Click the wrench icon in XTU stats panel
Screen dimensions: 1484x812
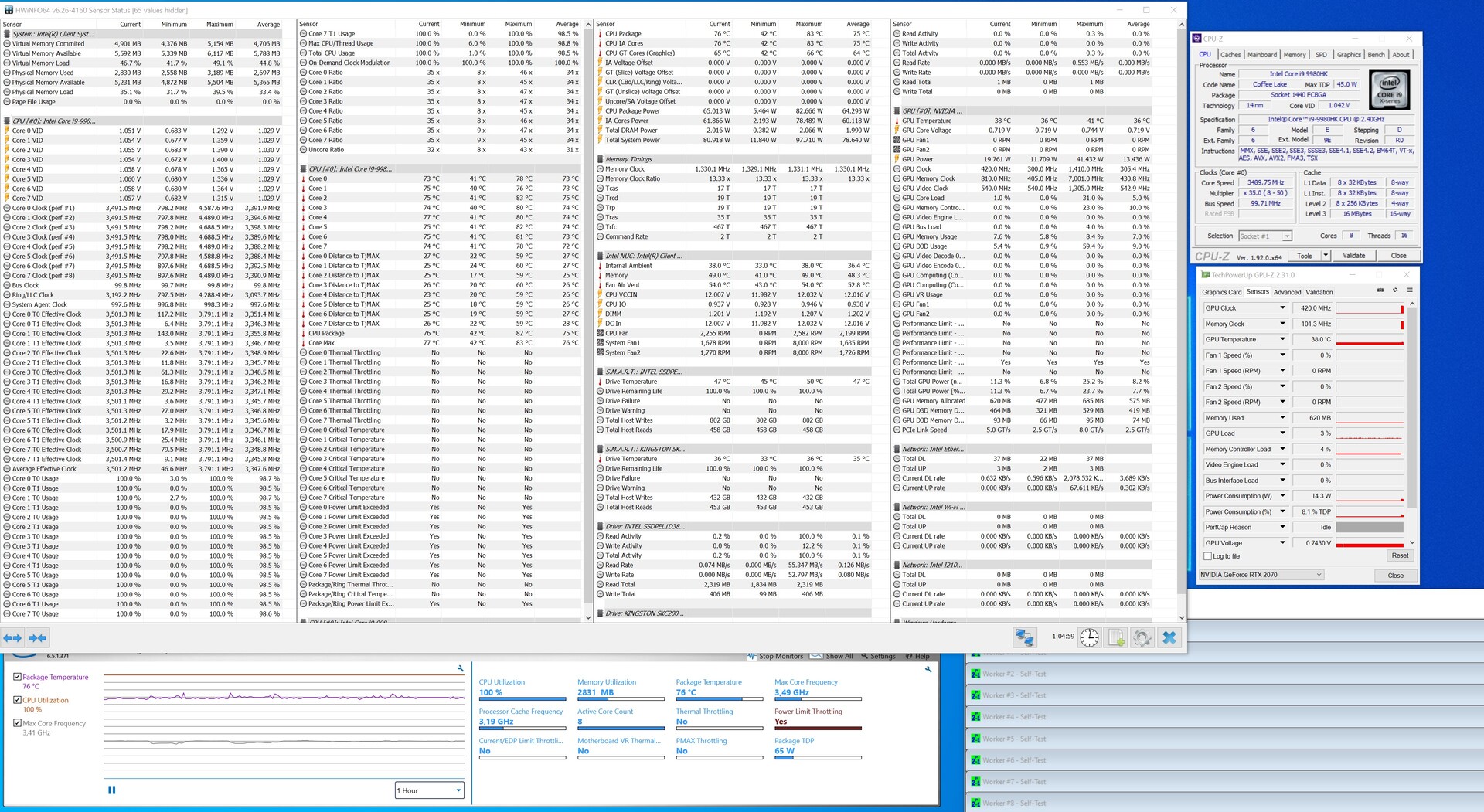coord(927,669)
